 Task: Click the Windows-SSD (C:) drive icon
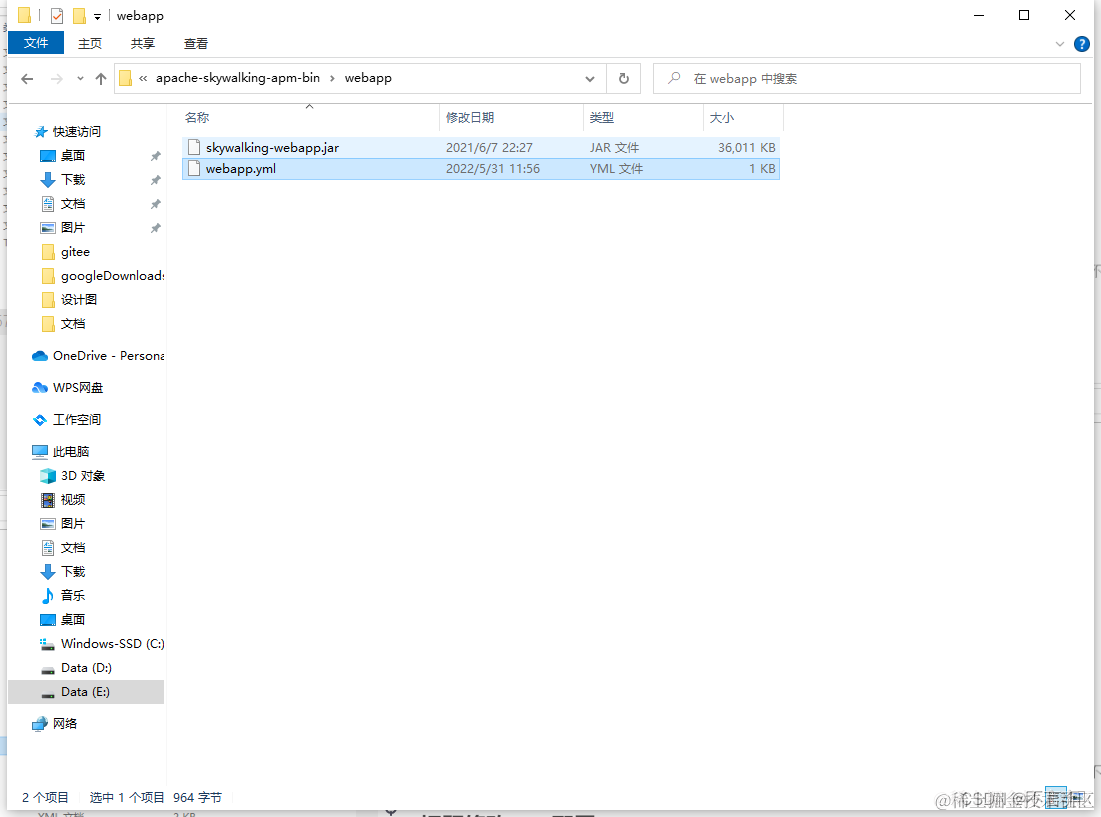[x=48, y=644]
